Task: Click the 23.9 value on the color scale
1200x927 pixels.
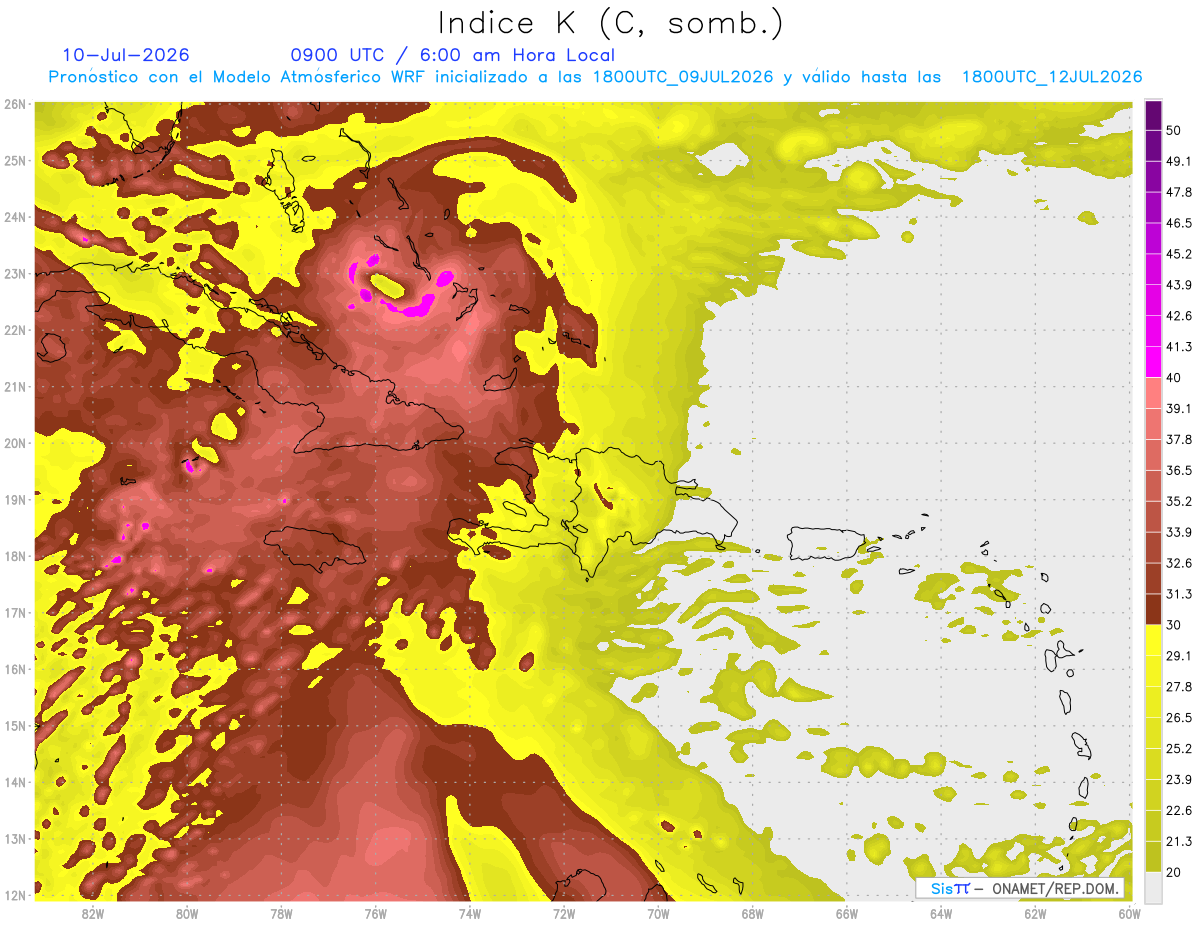Action: pyautogui.click(x=1179, y=780)
